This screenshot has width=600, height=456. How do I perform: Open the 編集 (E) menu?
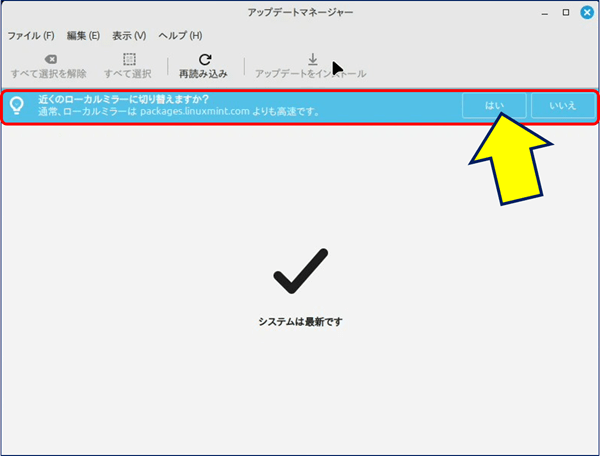pyautogui.click(x=83, y=36)
